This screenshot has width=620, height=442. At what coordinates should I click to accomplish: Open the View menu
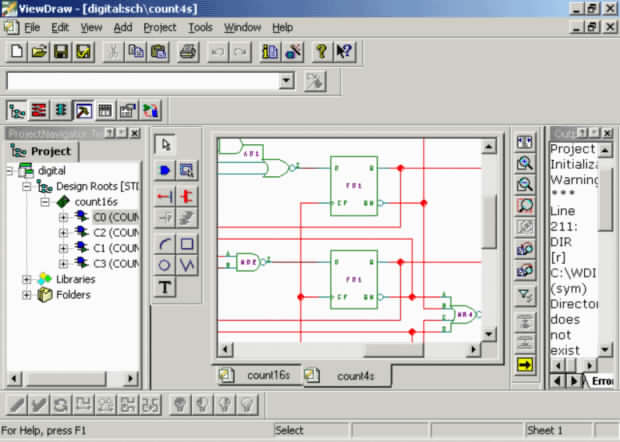[x=91, y=28]
